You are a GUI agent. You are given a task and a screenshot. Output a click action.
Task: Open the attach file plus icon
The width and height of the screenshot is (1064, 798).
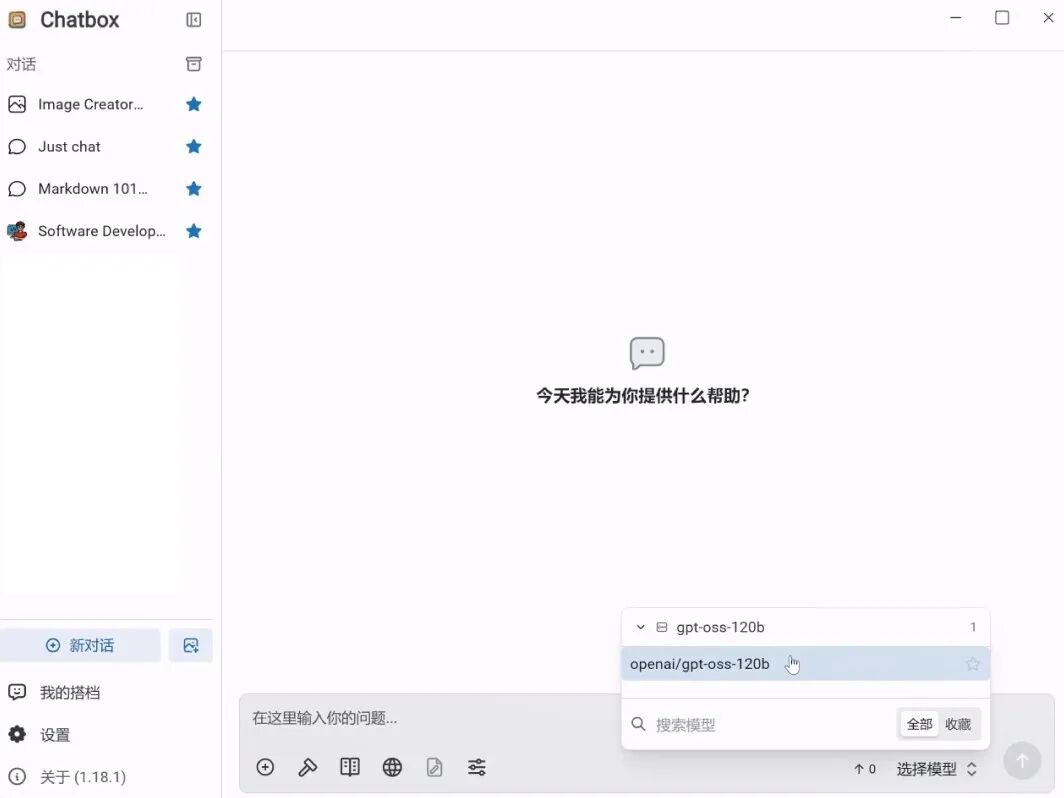pyautogui.click(x=265, y=767)
